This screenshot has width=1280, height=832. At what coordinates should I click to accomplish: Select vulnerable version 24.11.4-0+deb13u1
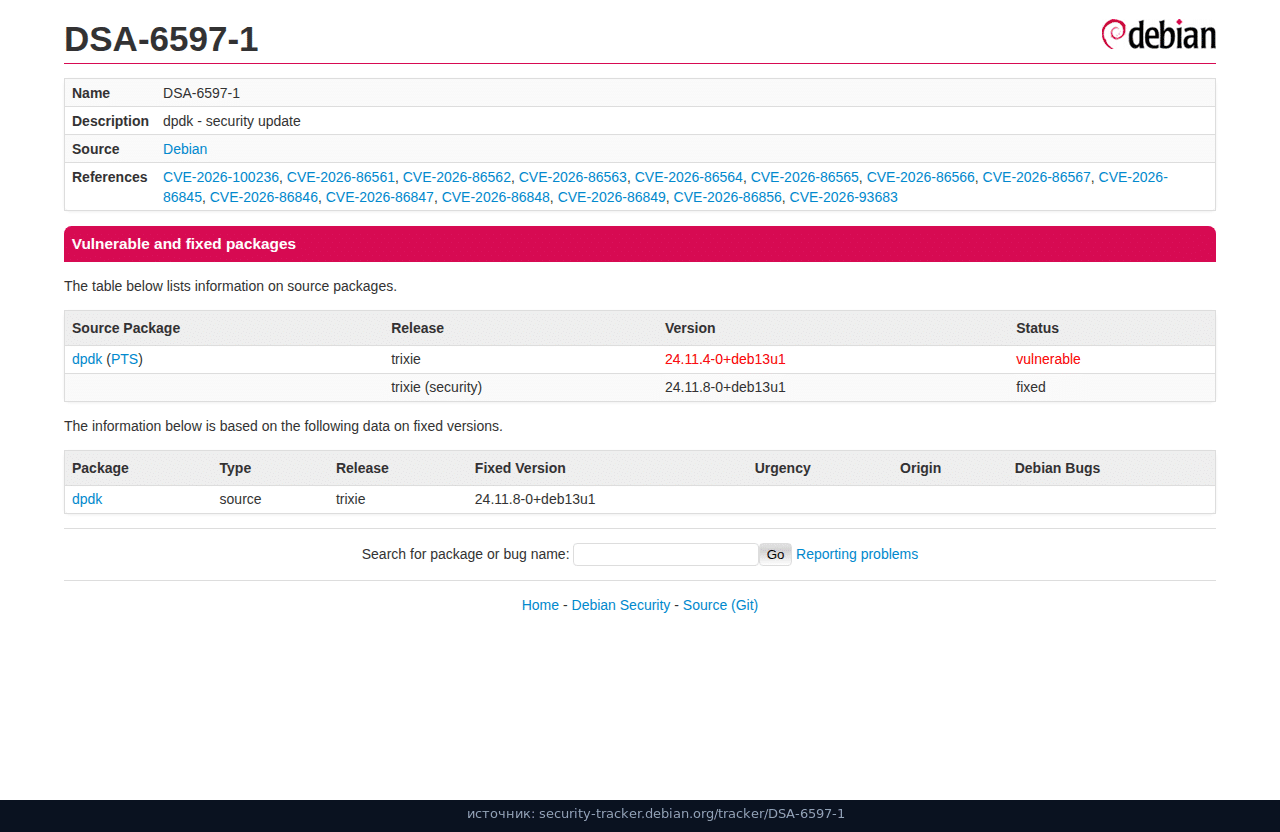coord(725,359)
